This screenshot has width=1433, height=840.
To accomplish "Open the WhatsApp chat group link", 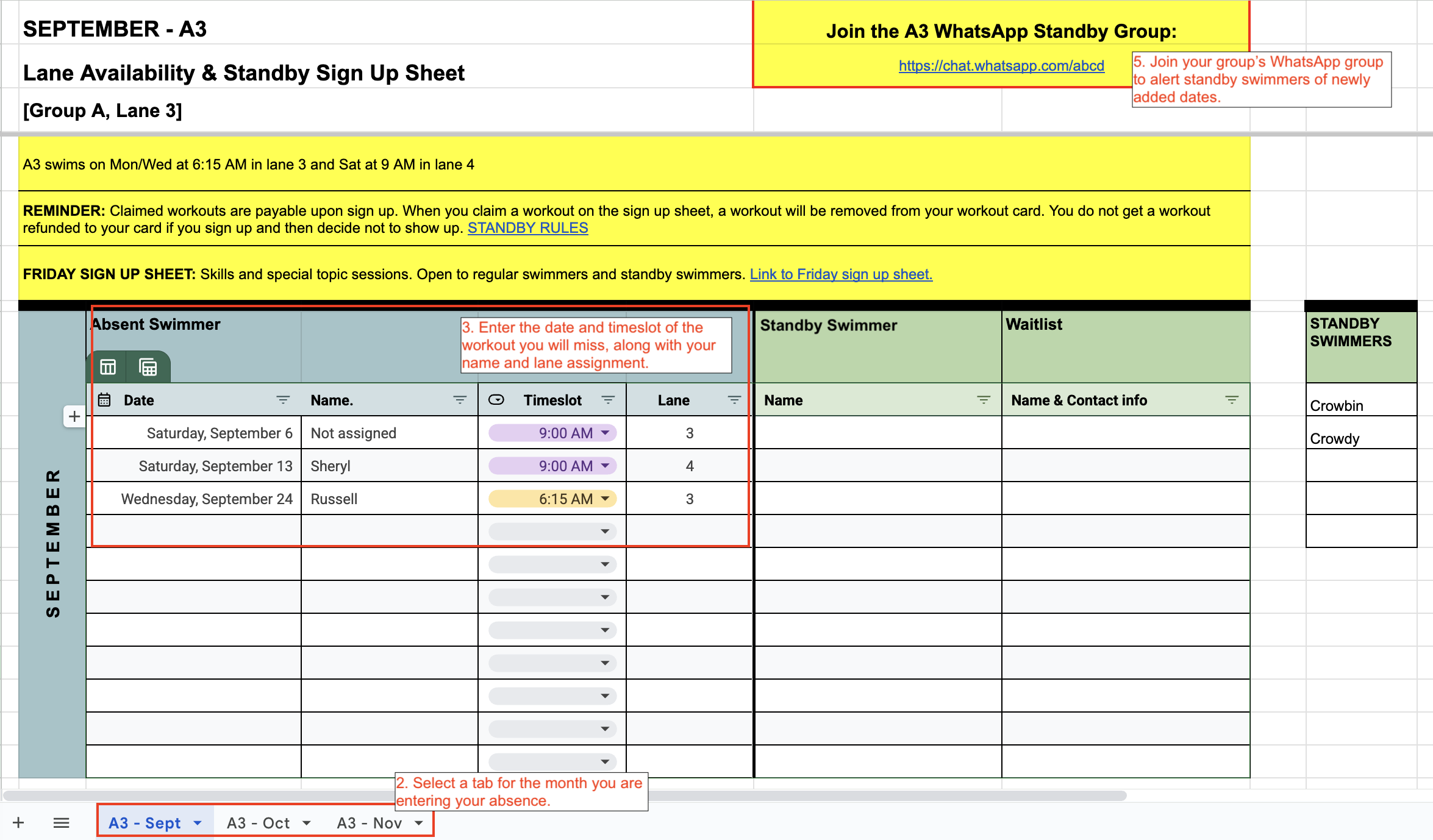I will pyautogui.click(x=1001, y=66).
